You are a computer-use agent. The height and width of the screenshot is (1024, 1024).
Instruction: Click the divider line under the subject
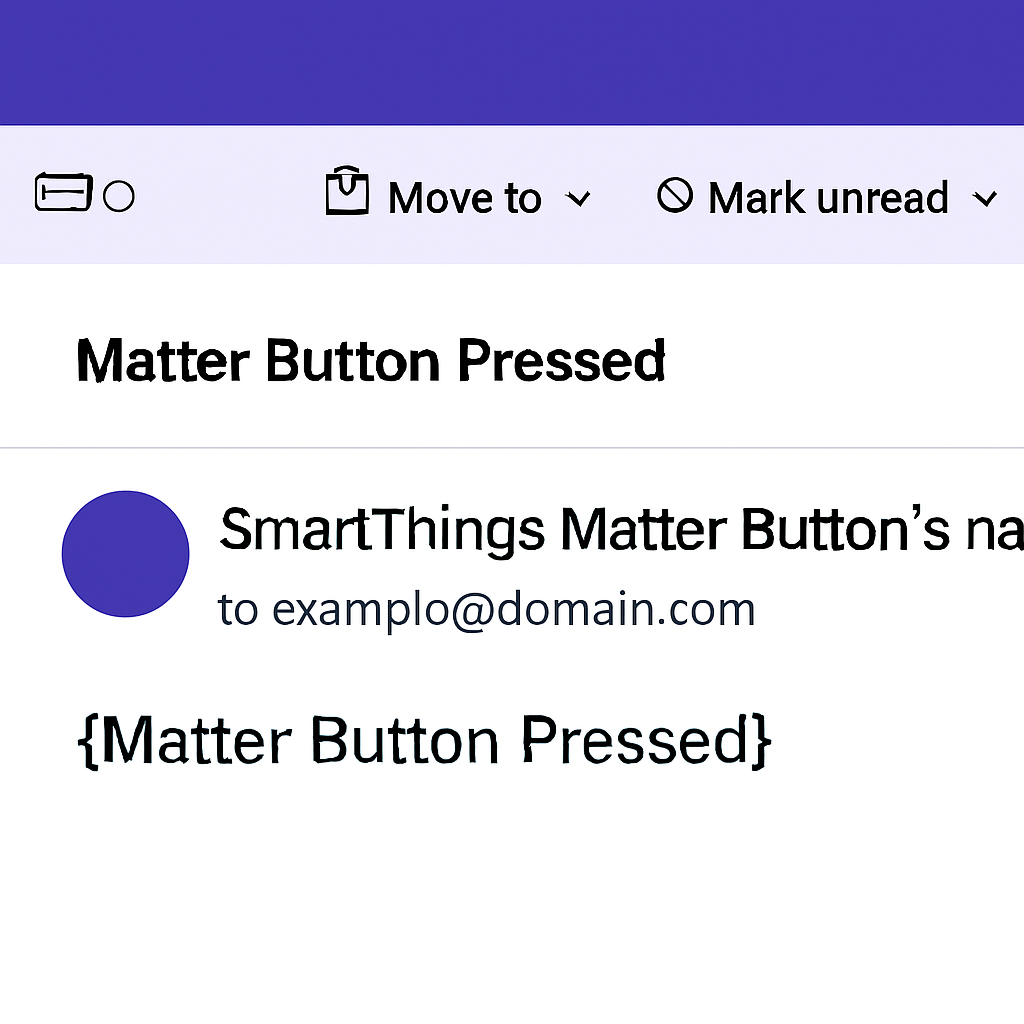click(512, 448)
